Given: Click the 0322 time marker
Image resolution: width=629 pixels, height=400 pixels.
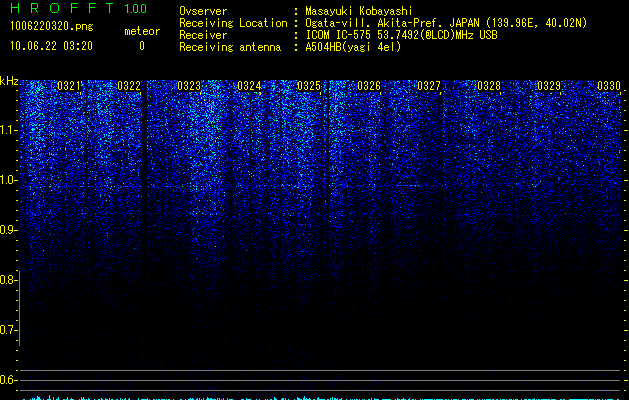Looking at the screenshot, I should [129, 86].
